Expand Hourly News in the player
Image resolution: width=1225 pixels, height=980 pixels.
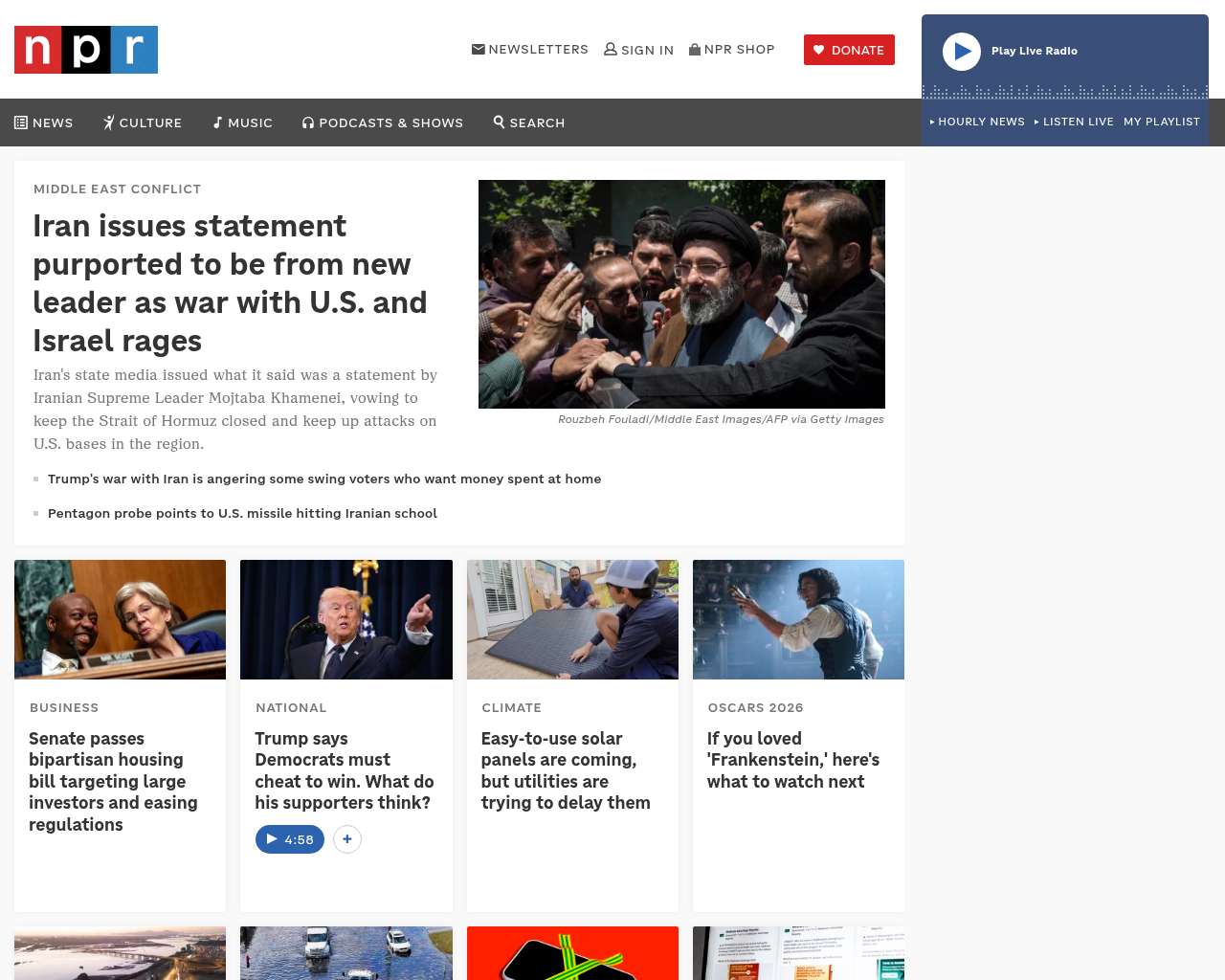click(977, 122)
